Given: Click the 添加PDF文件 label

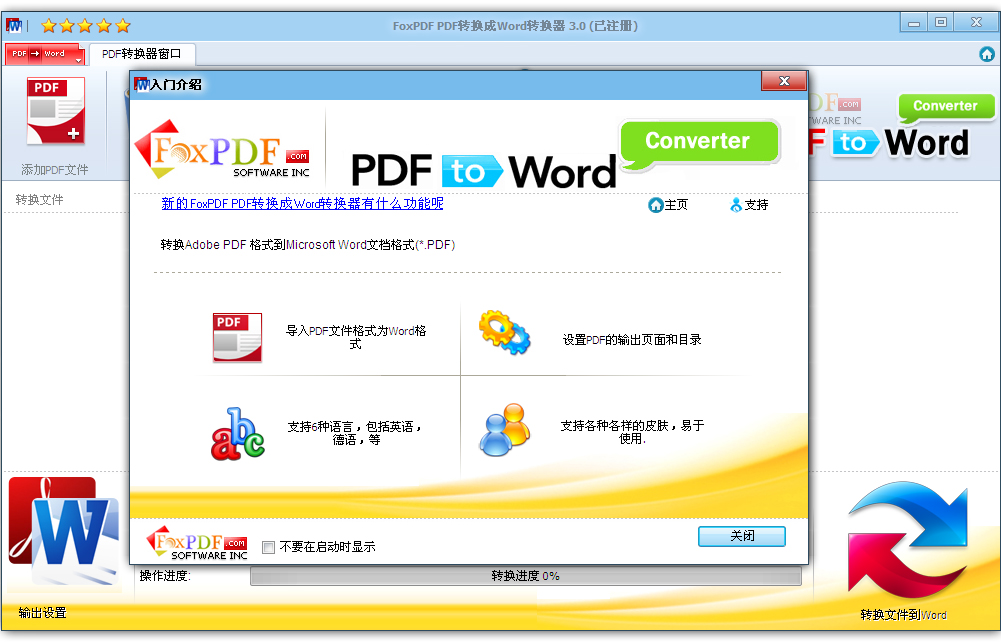Looking at the screenshot, I should coord(55,170).
